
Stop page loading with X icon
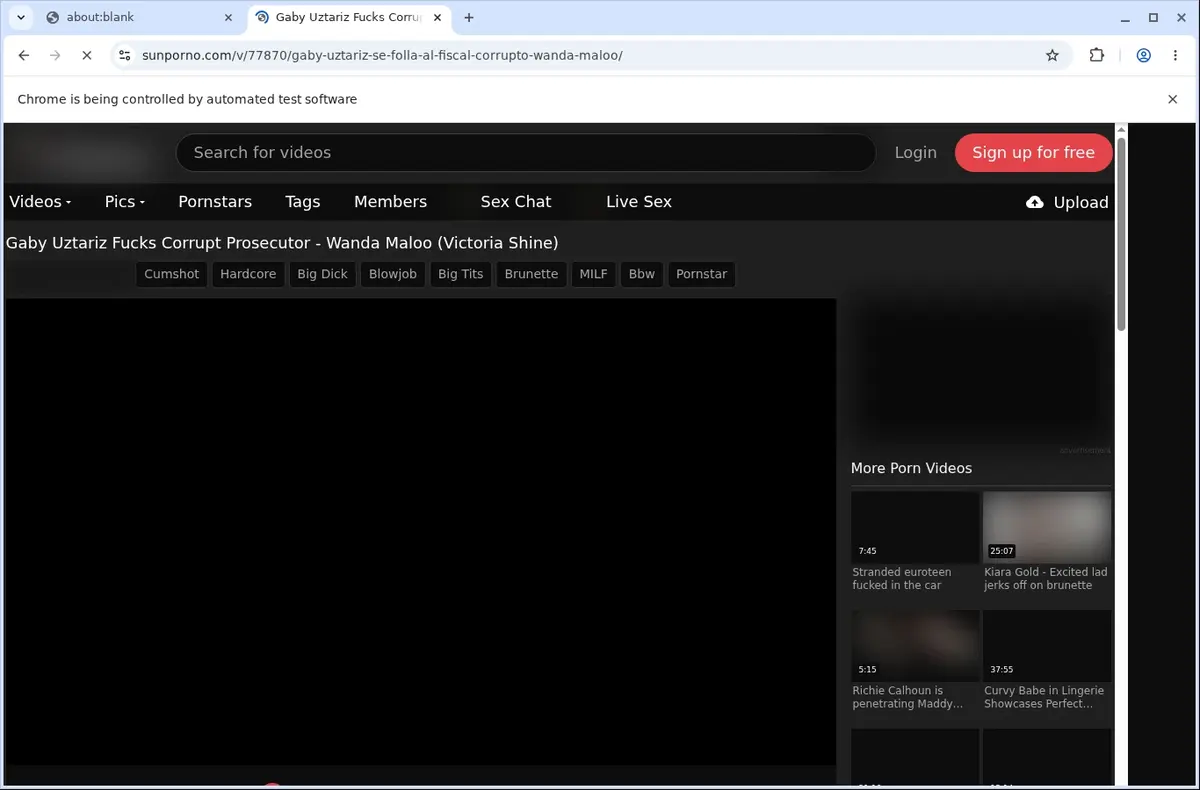(x=86, y=55)
